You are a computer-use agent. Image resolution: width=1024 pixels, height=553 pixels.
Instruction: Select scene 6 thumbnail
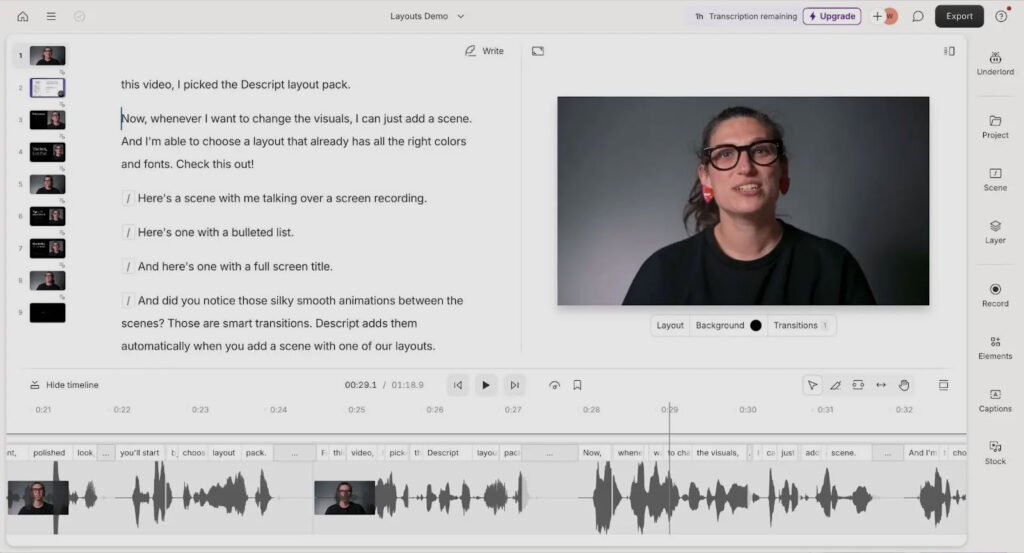point(48,216)
